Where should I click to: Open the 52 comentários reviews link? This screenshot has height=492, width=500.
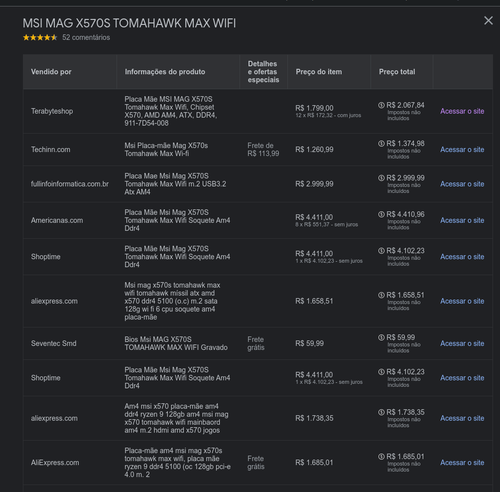pos(86,37)
